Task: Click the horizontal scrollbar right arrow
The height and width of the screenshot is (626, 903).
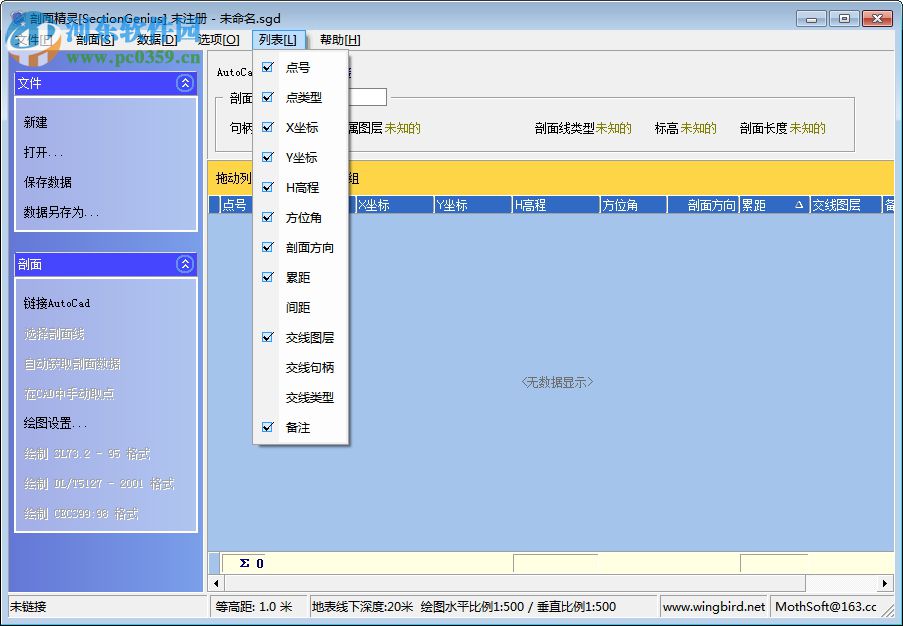Action: pyautogui.click(x=885, y=583)
